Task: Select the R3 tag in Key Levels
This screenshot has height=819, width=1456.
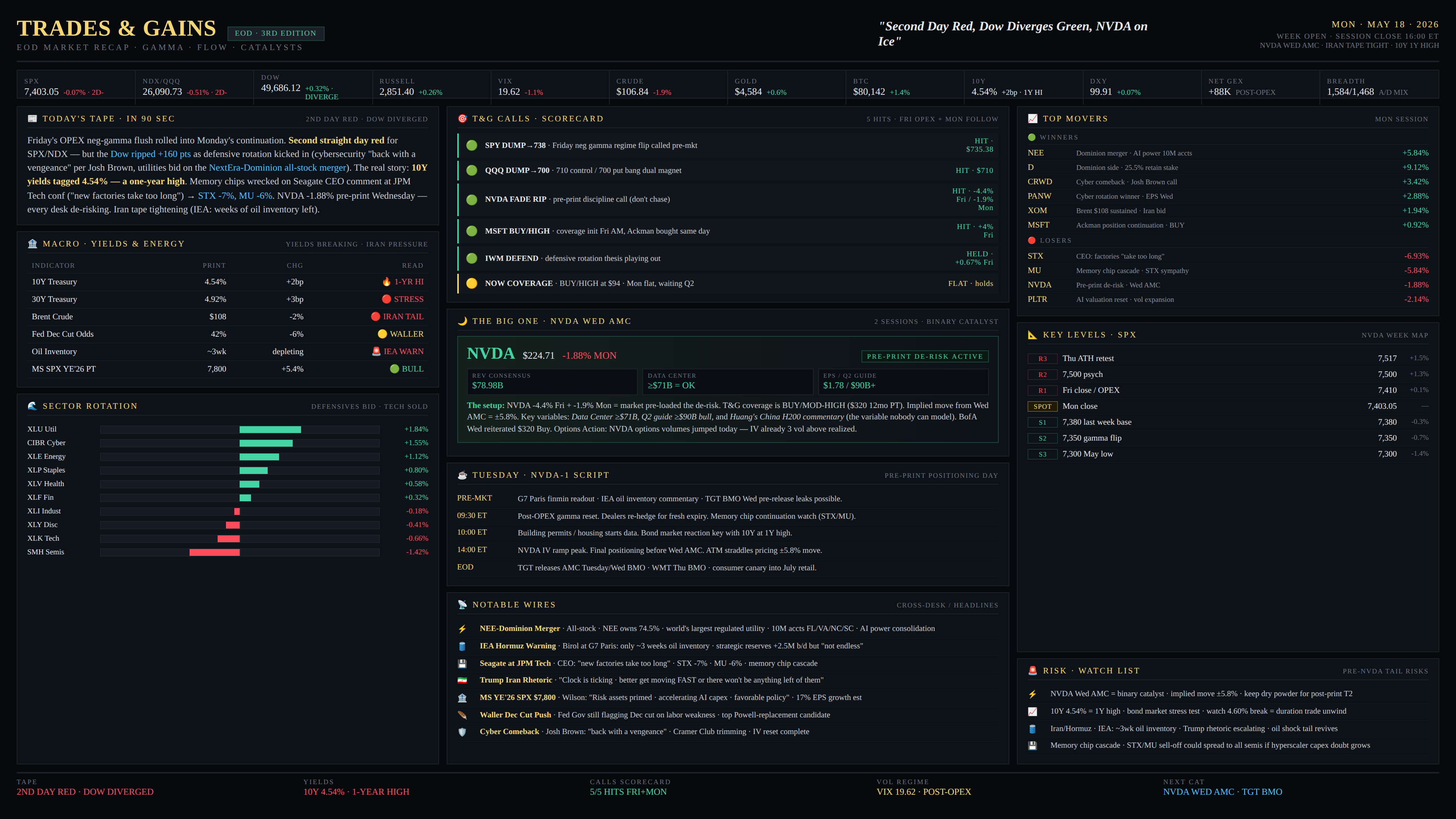Action: [1042, 358]
